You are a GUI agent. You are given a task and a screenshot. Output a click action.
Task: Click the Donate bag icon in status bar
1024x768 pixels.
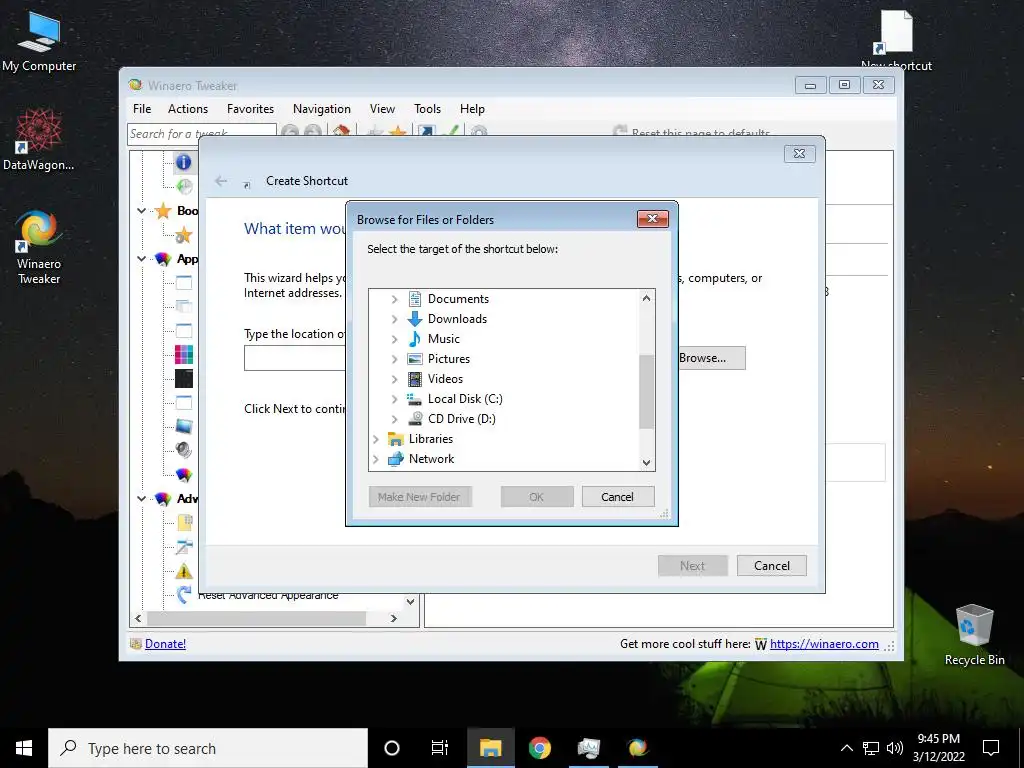click(x=136, y=644)
